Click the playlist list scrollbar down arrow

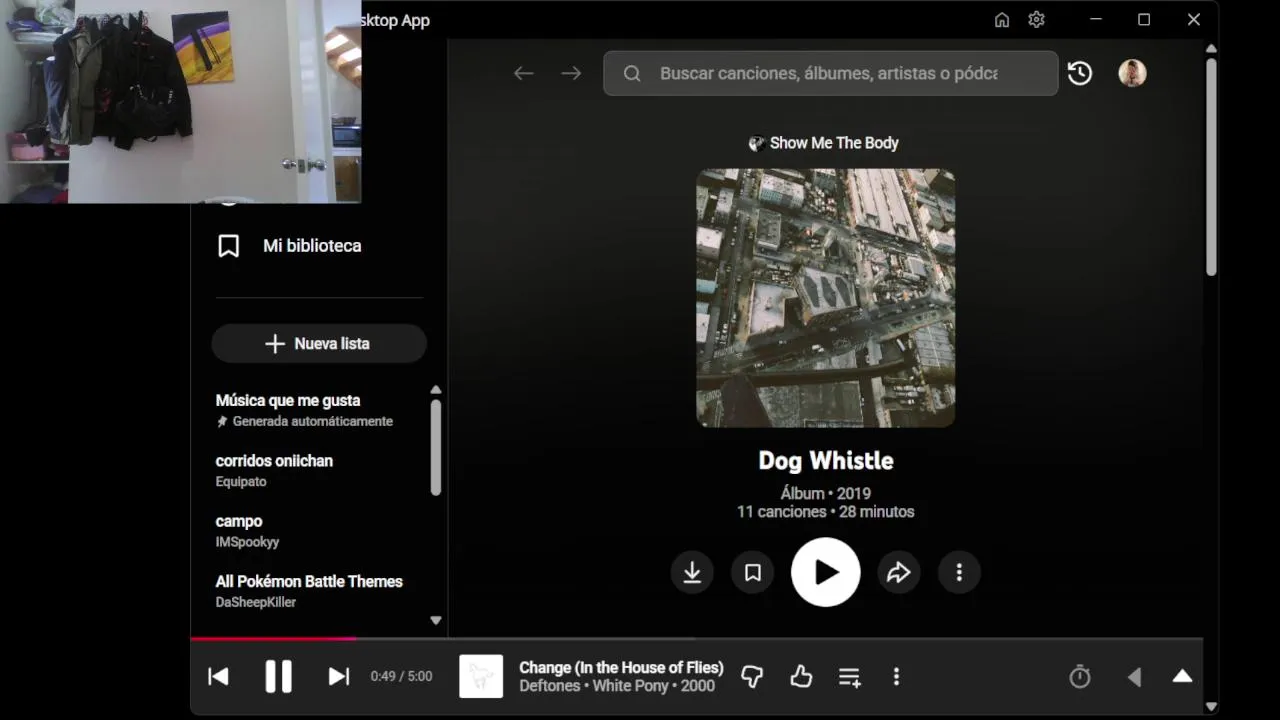click(435, 620)
